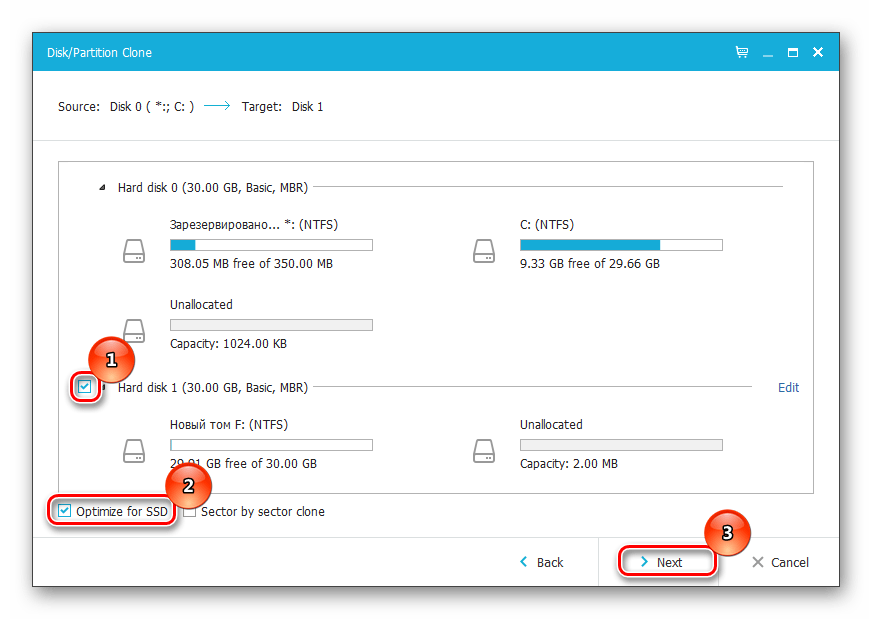This screenshot has width=872, height=619.
Task: Click the Hard disk 1 Unallocated drive icon
Action: (484, 450)
